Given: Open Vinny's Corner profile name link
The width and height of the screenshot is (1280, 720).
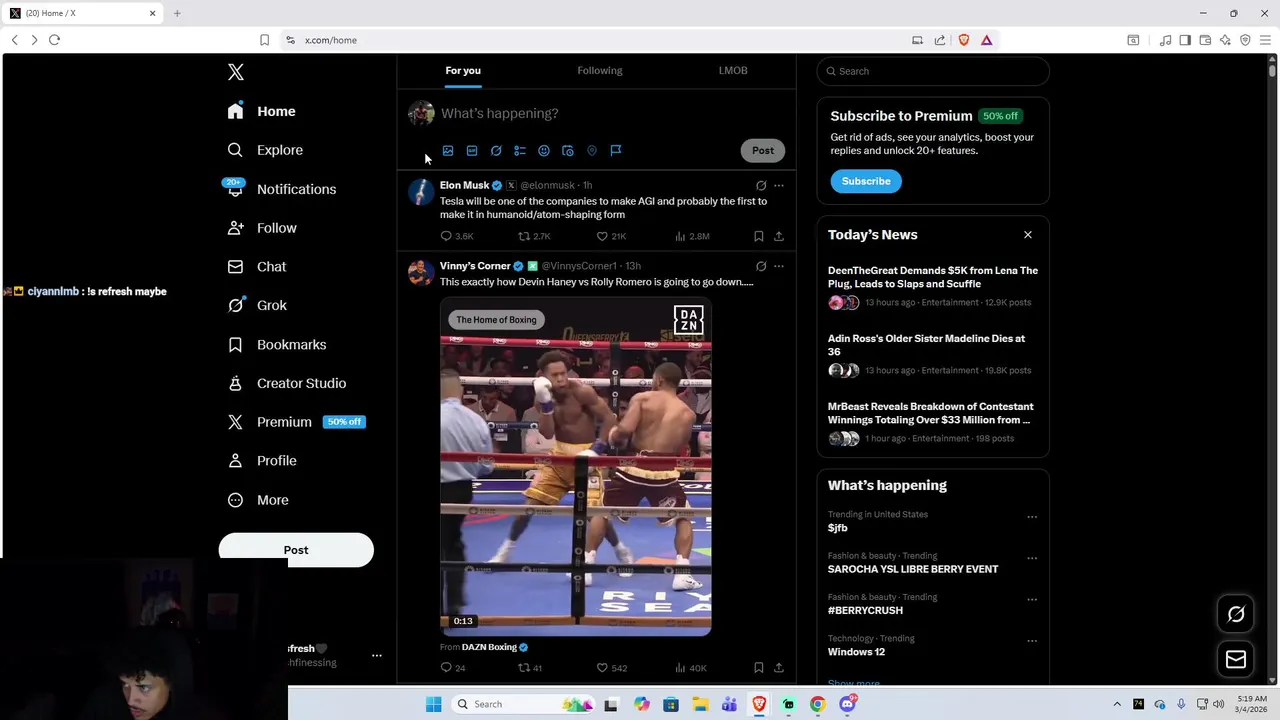Looking at the screenshot, I should pyautogui.click(x=475, y=266).
